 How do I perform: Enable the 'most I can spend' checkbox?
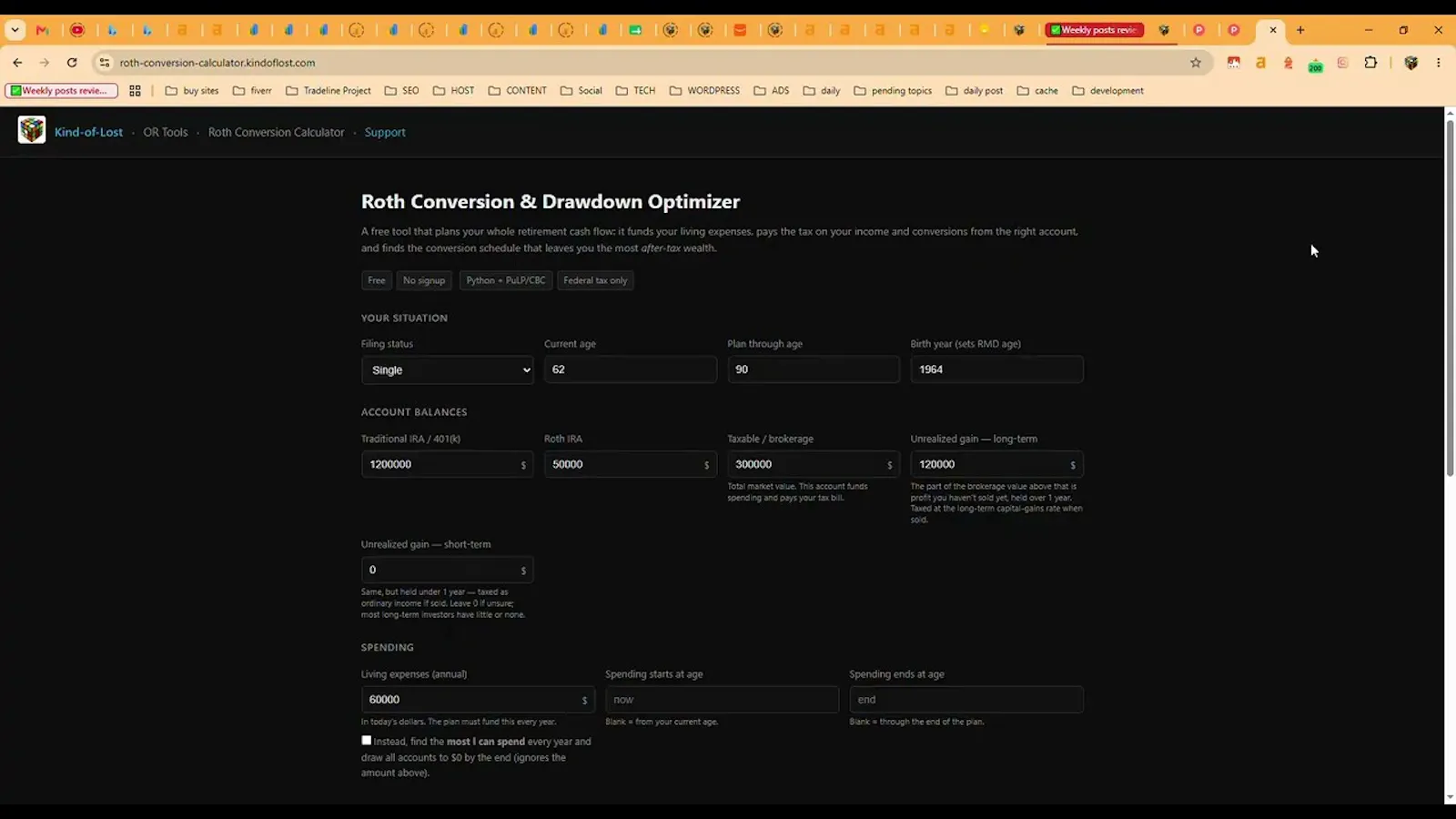pos(366,741)
